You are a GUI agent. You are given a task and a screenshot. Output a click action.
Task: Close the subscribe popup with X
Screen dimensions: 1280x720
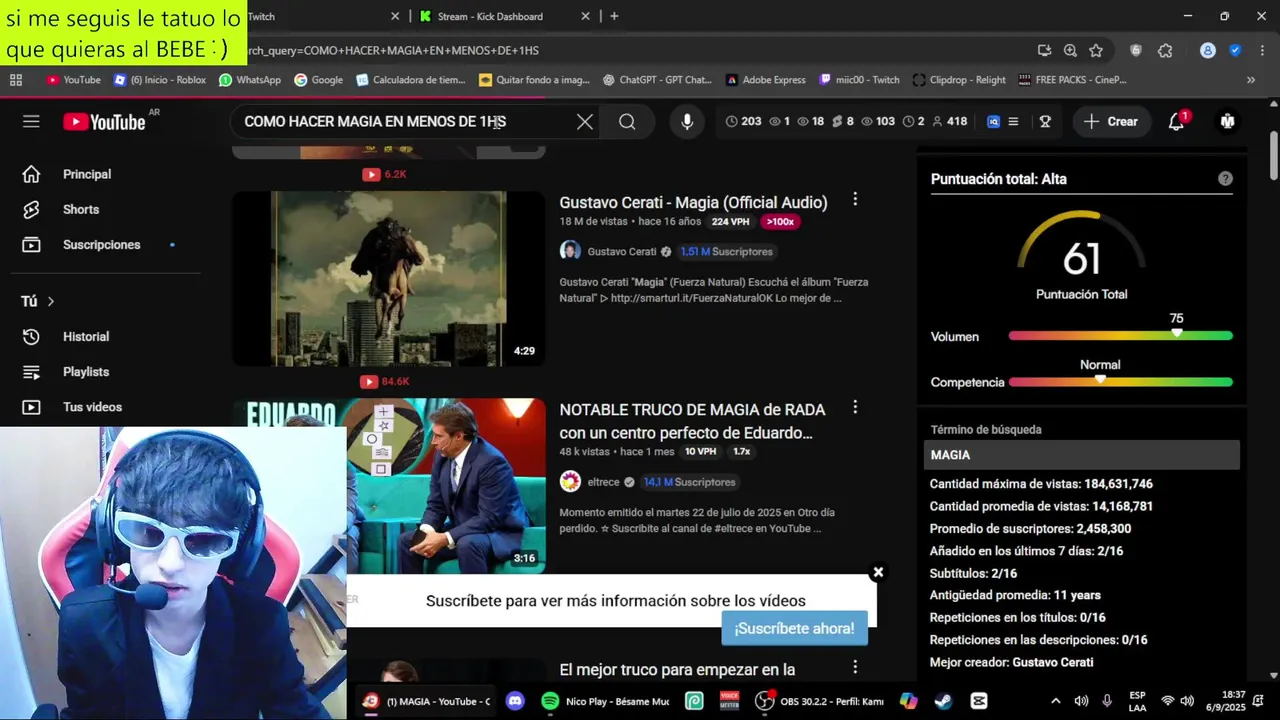point(878,572)
